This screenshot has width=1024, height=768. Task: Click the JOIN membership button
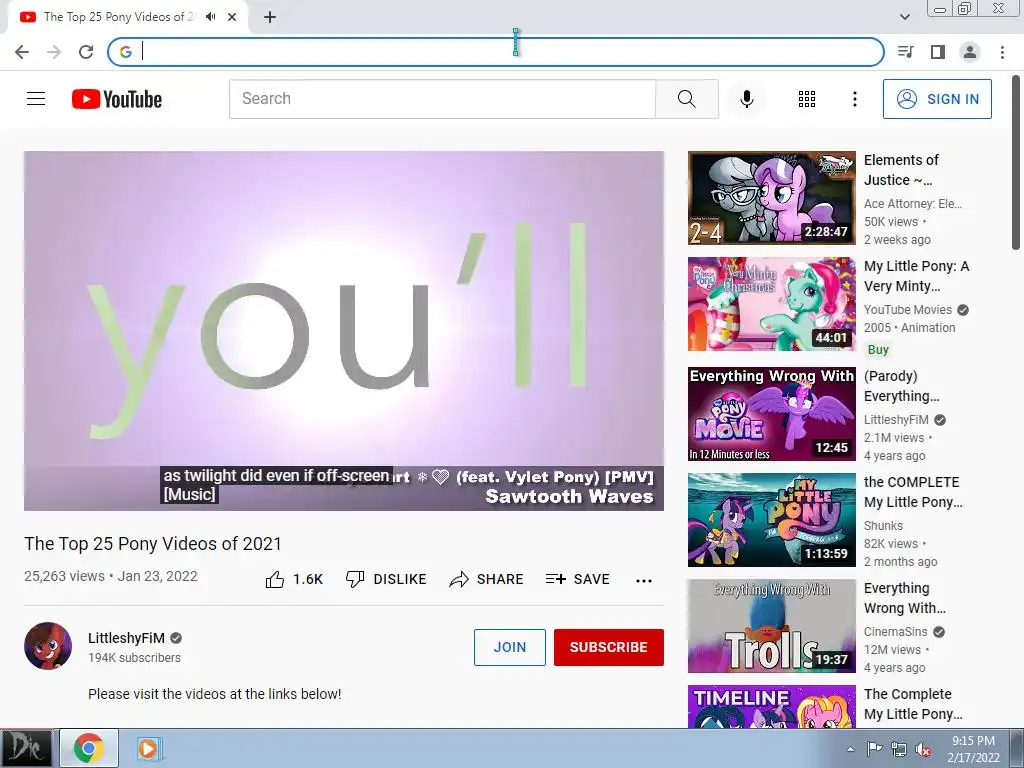point(509,647)
